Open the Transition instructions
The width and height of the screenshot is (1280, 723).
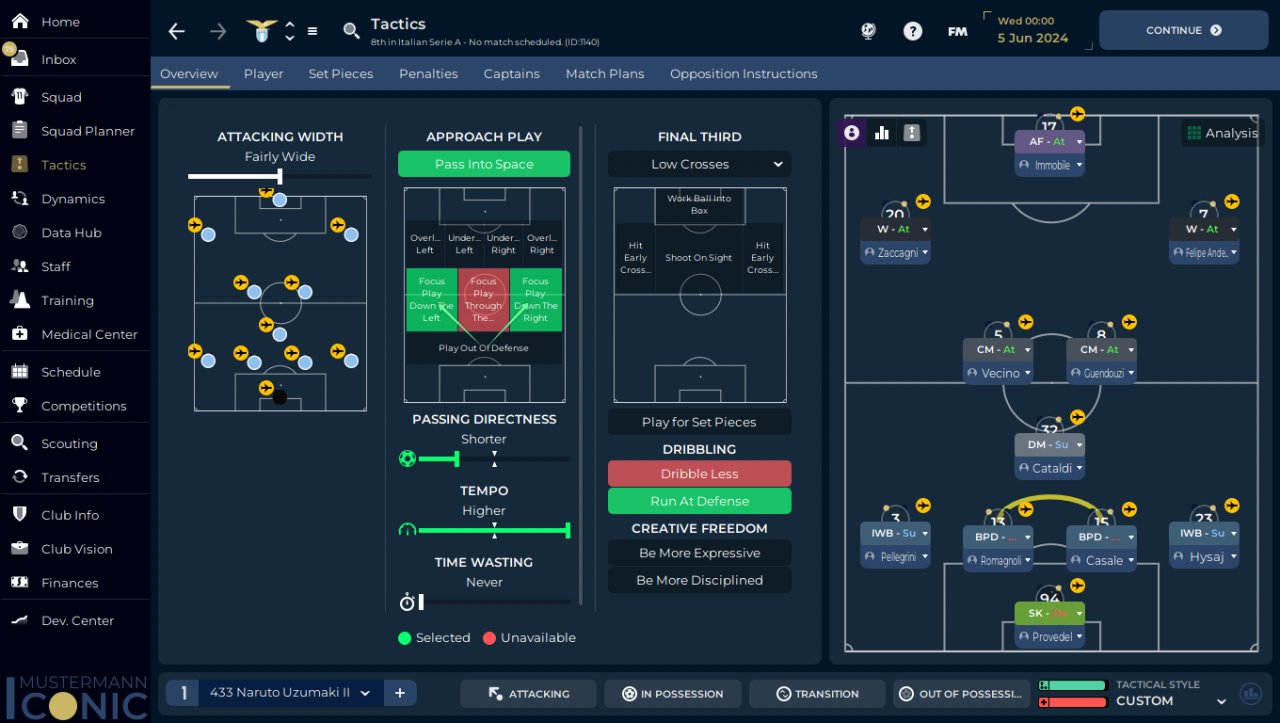817,694
